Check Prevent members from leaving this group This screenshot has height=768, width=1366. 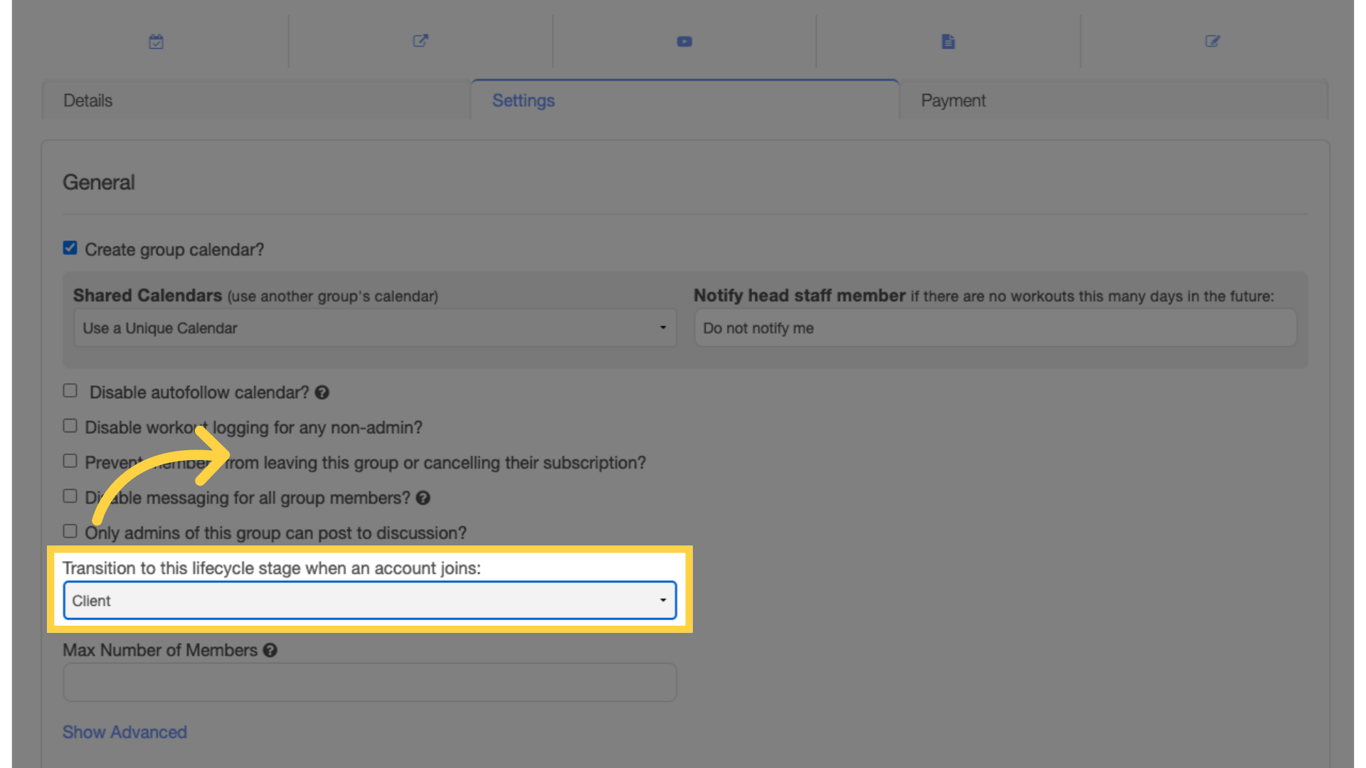(70, 460)
